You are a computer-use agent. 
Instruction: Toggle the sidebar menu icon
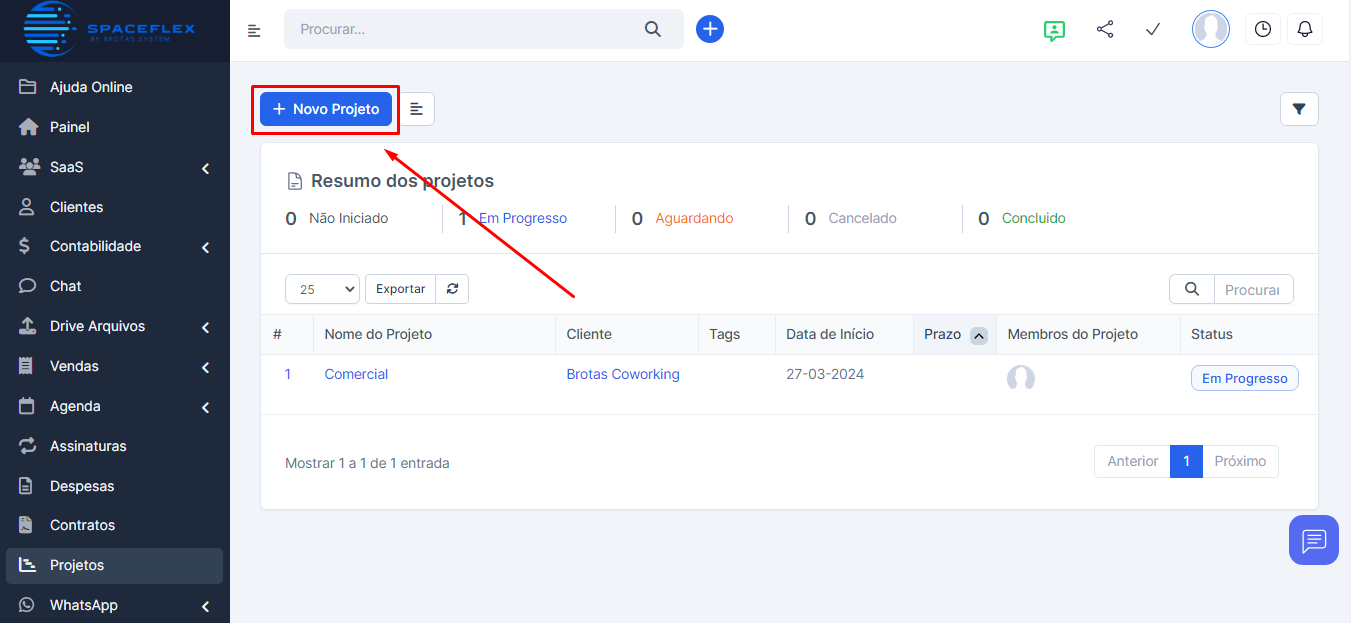coord(254,30)
